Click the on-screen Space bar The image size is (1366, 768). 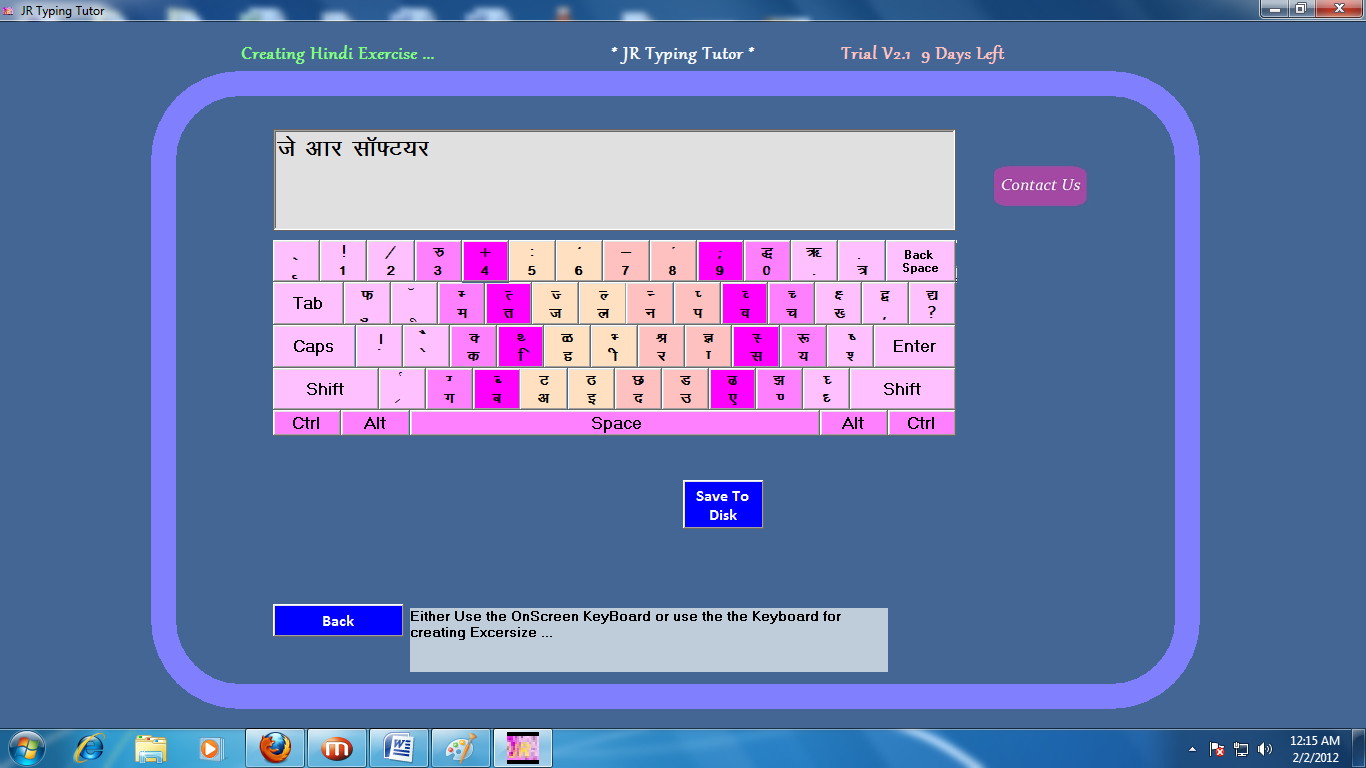pos(615,423)
